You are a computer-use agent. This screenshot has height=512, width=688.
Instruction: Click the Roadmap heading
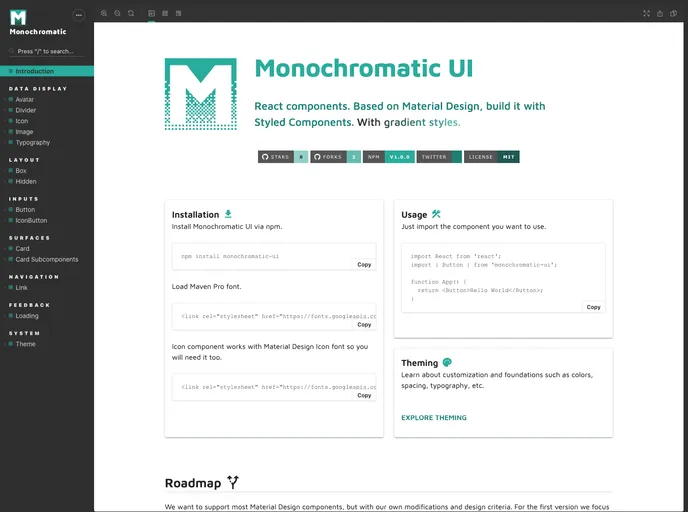193,483
